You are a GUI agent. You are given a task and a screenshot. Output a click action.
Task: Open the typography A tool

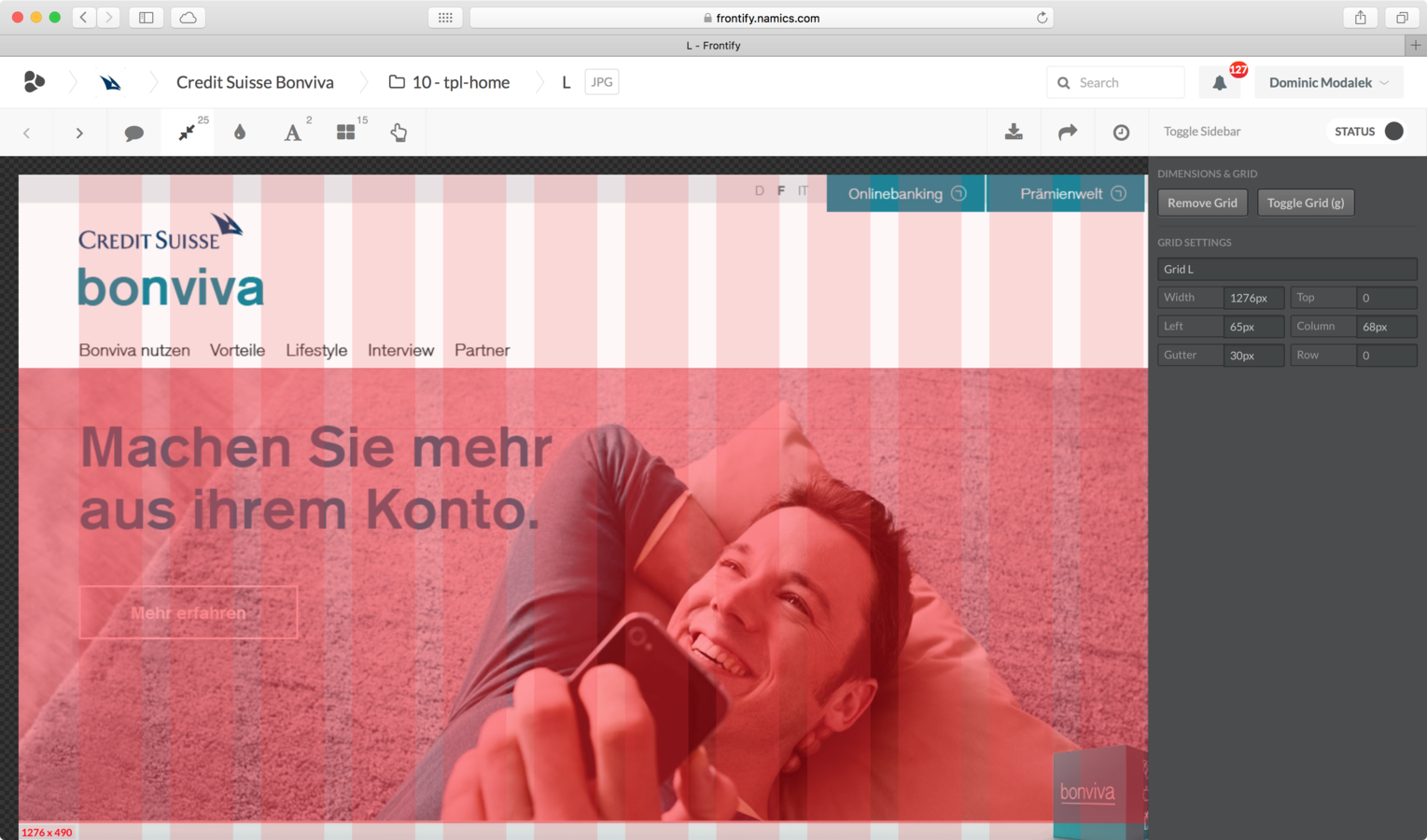click(293, 133)
